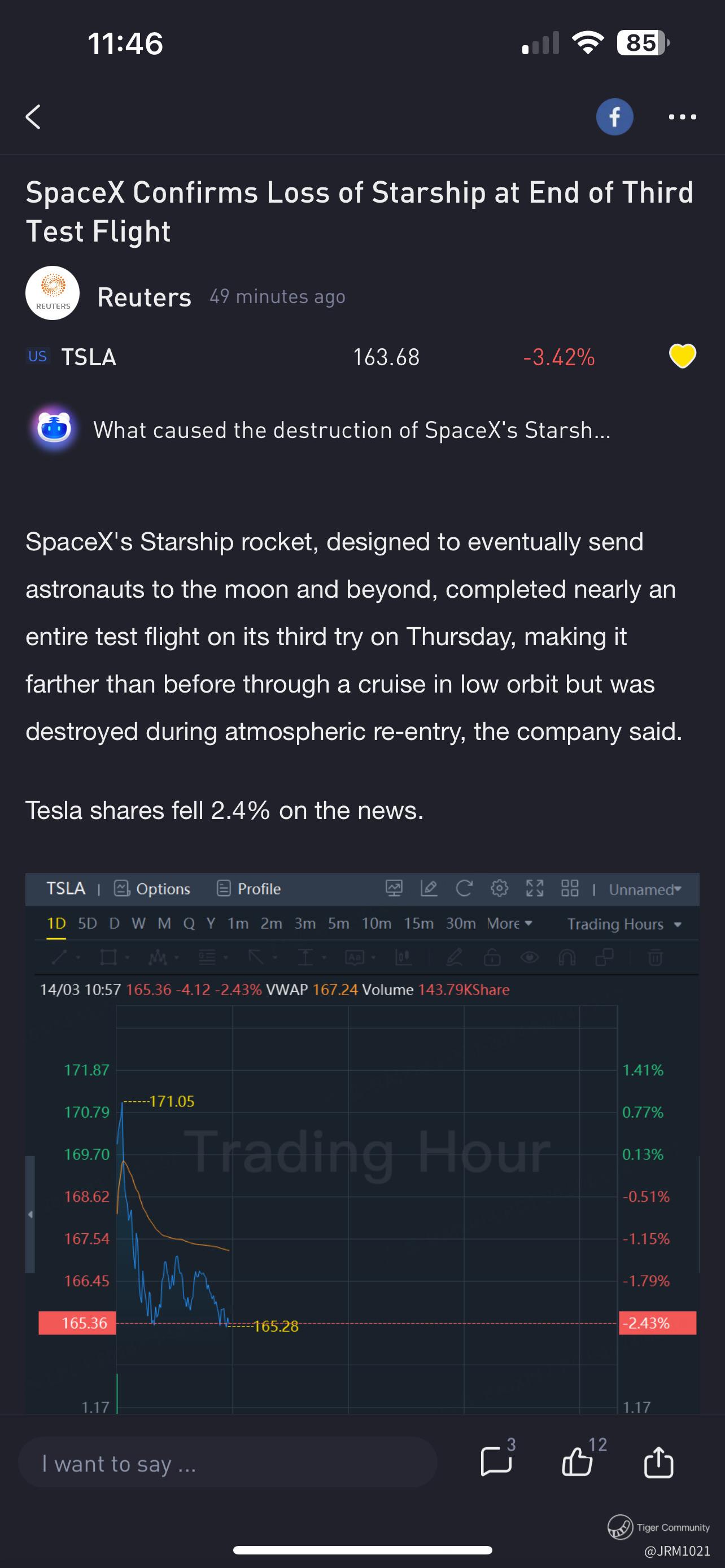Open the comments bubble icon
Viewport: 725px width, 1568px height.
tap(497, 1462)
